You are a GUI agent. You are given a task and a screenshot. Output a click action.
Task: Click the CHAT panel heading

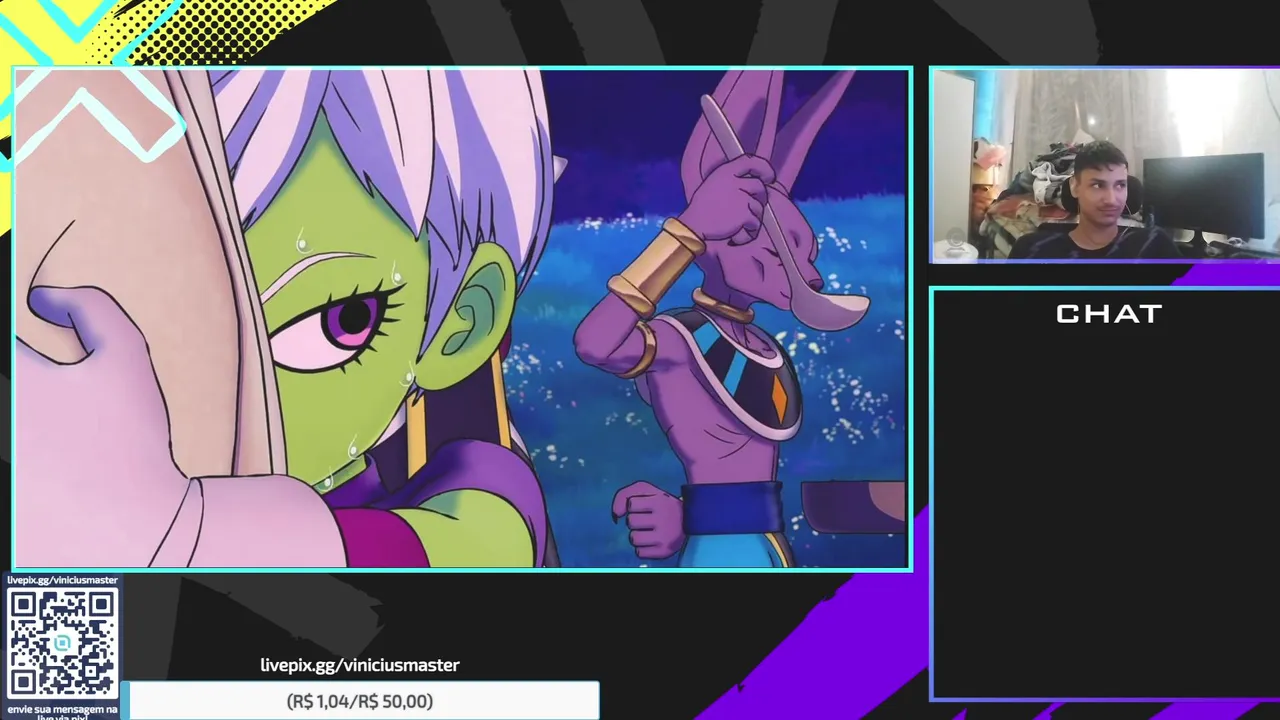[x=1108, y=314]
